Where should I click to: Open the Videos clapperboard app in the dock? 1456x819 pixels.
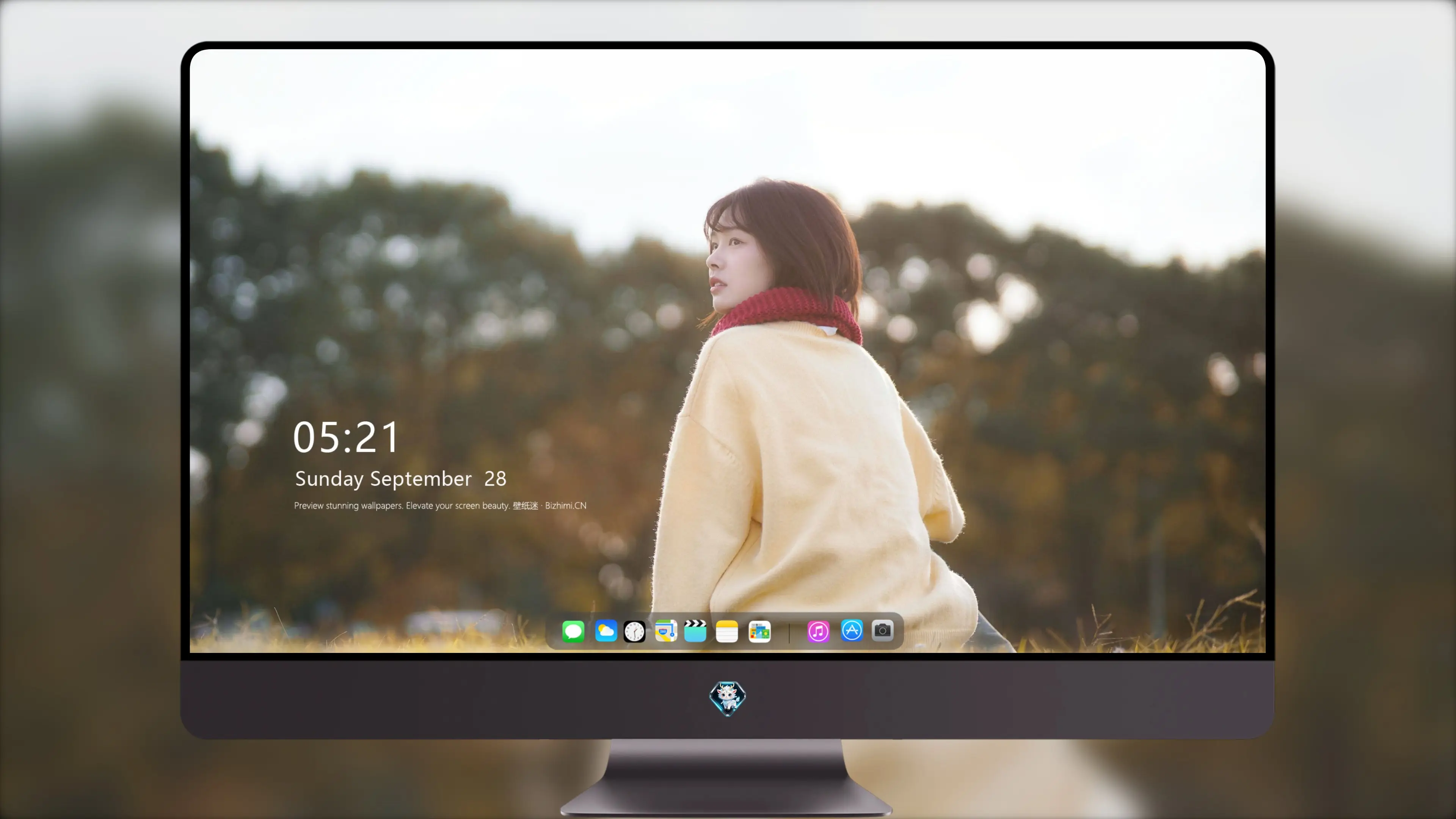[x=695, y=631]
